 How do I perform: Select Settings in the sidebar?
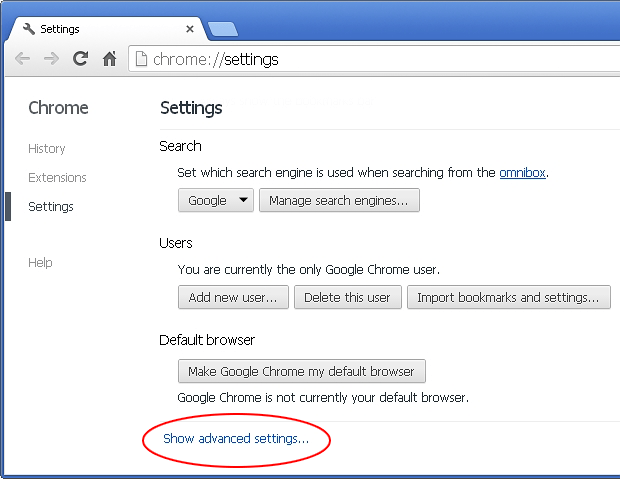click(x=51, y=206)
